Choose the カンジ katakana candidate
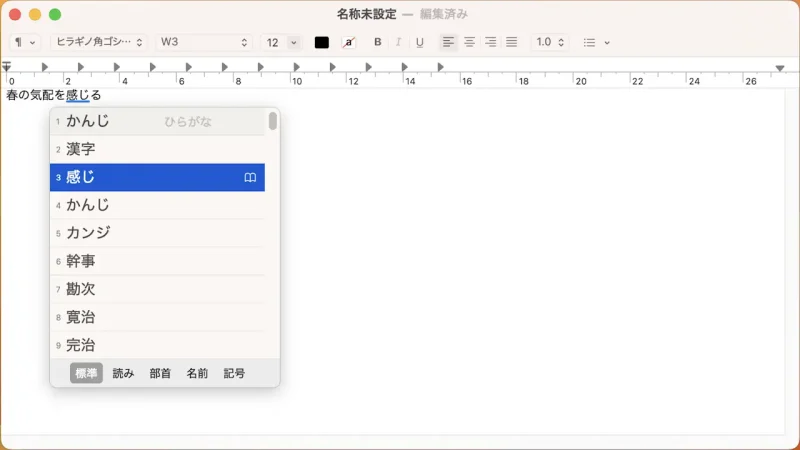Viewport: 800px width, 450px height. (x=88, y=233)
